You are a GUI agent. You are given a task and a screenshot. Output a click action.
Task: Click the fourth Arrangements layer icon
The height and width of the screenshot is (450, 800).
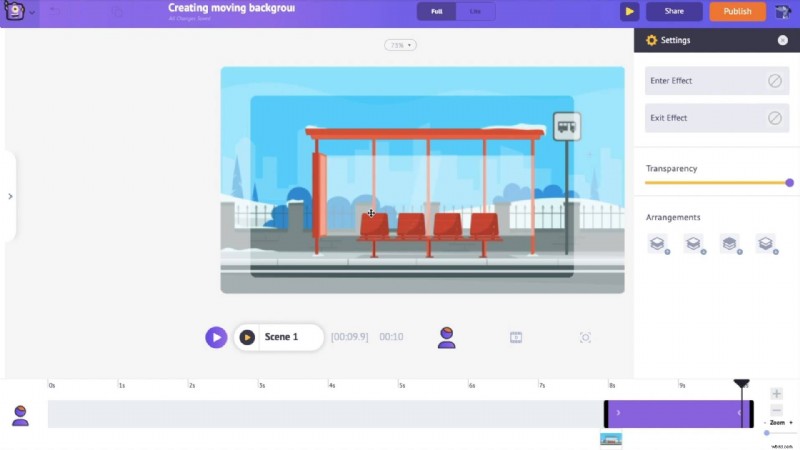coord(767,244)
